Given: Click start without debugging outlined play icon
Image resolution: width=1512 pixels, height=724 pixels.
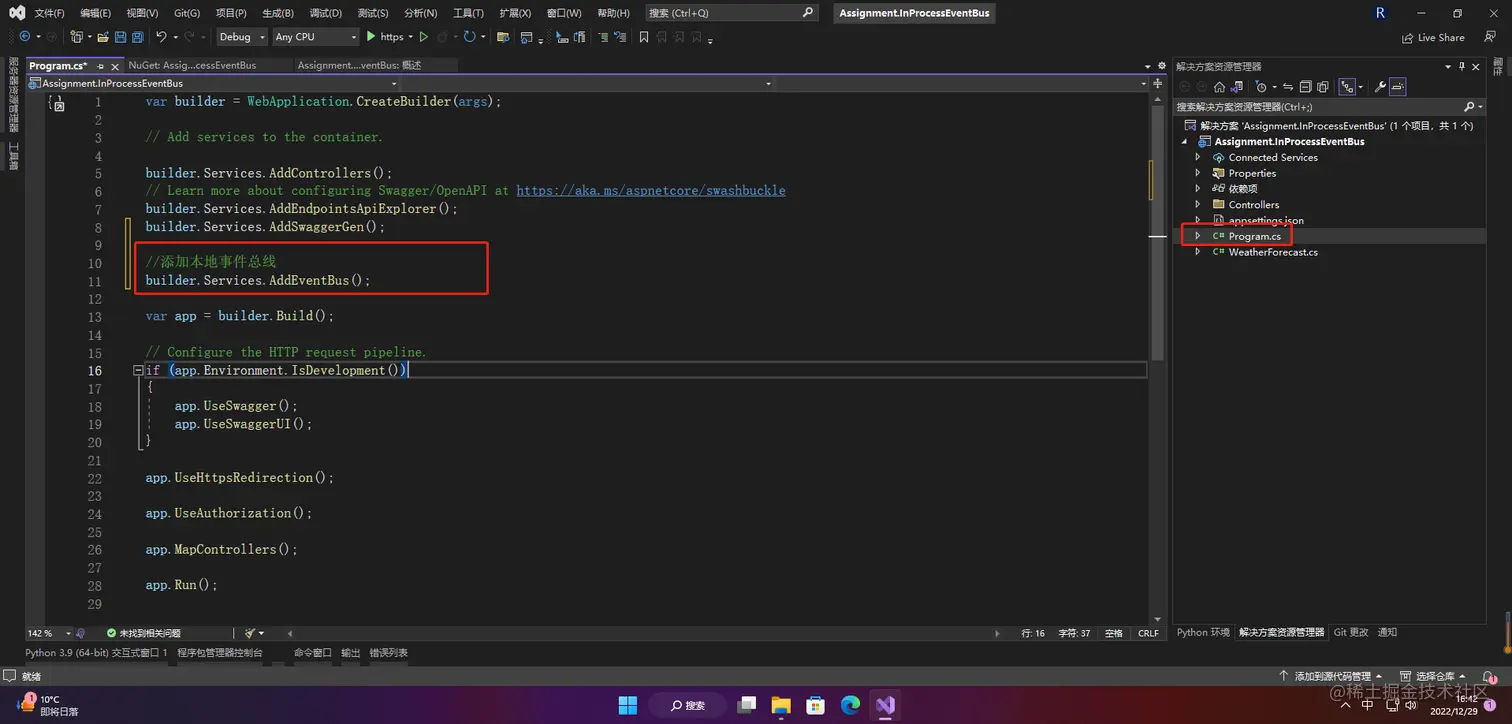Looking at the screenshot, I should 424,37.
